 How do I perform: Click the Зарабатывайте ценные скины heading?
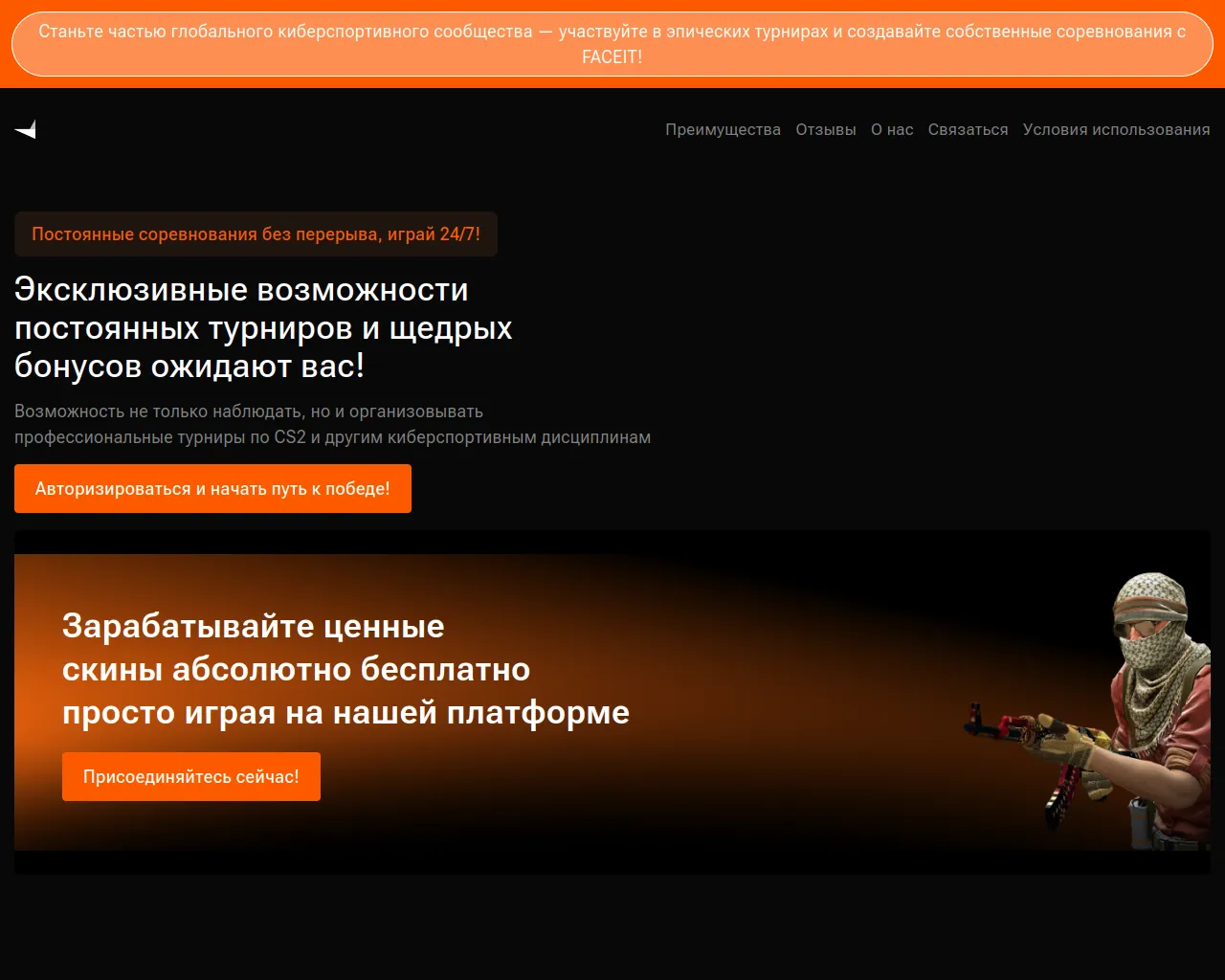[x=345, y=669]
